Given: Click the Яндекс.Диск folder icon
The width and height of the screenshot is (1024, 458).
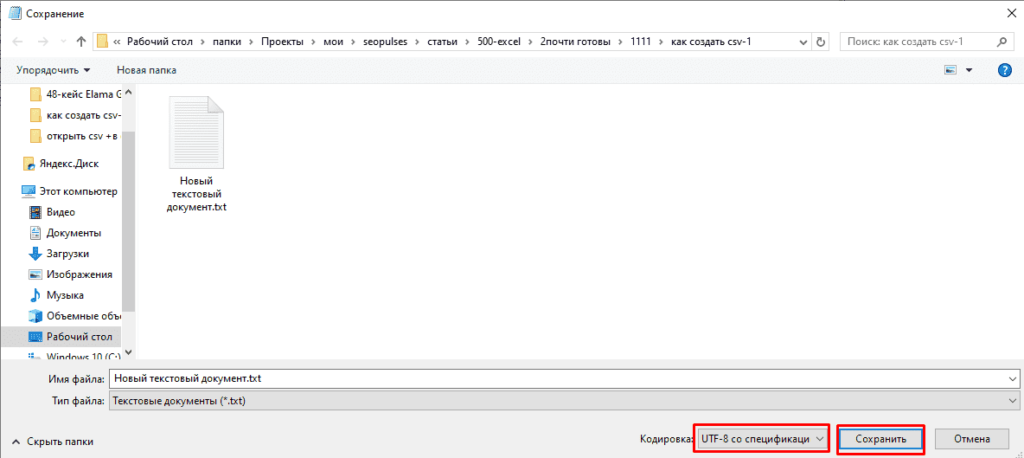Looking at the screenshot, I should (28, 164).
